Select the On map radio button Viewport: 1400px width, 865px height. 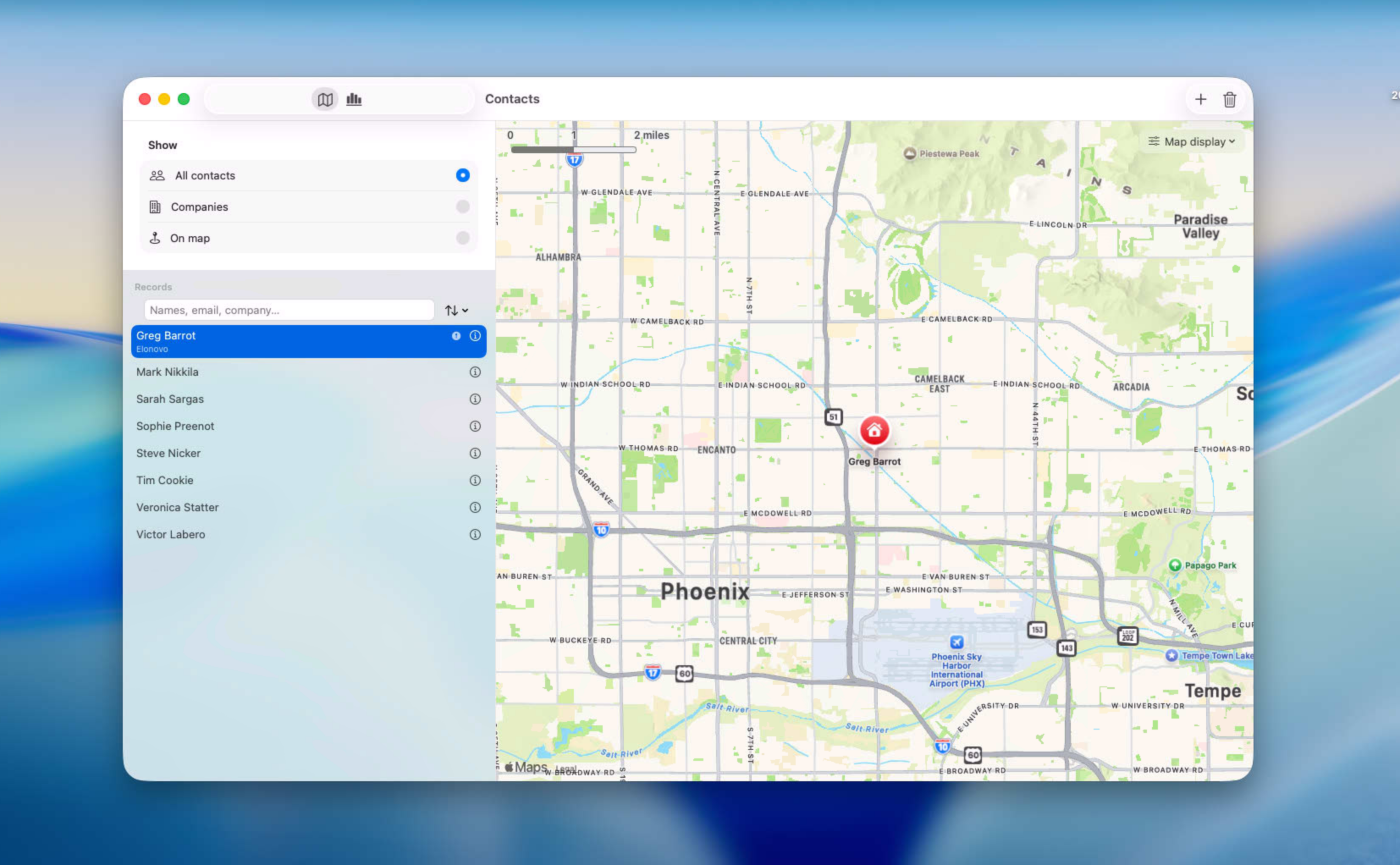462,238
